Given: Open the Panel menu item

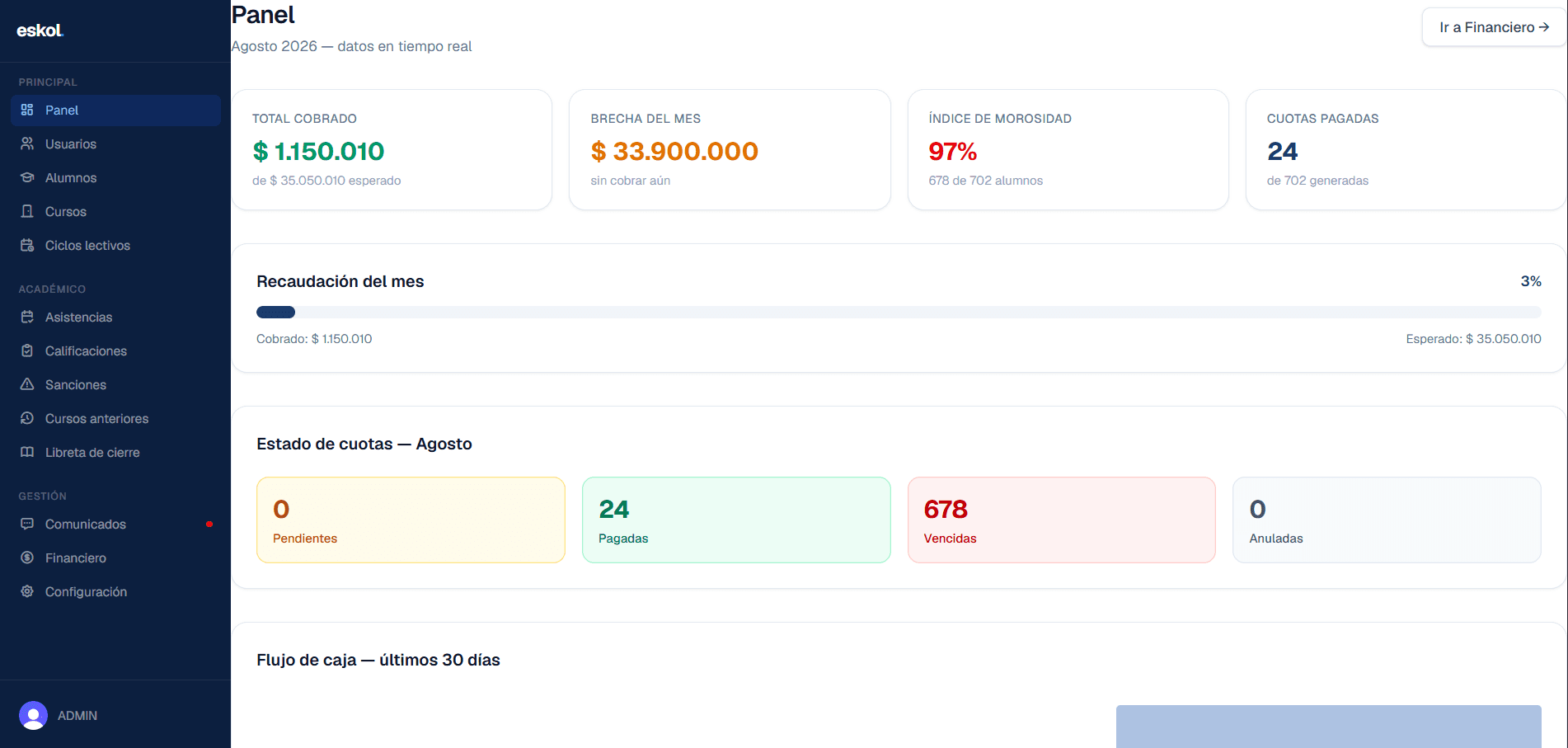Looking at the screenshot, I should click(x=115, y=111).
